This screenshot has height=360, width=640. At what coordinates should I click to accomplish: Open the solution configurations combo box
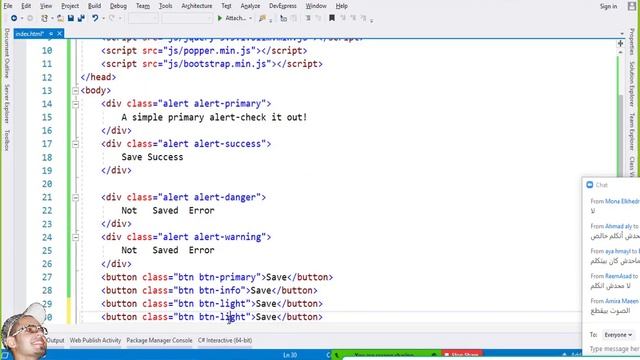click(x=142, y=18)
